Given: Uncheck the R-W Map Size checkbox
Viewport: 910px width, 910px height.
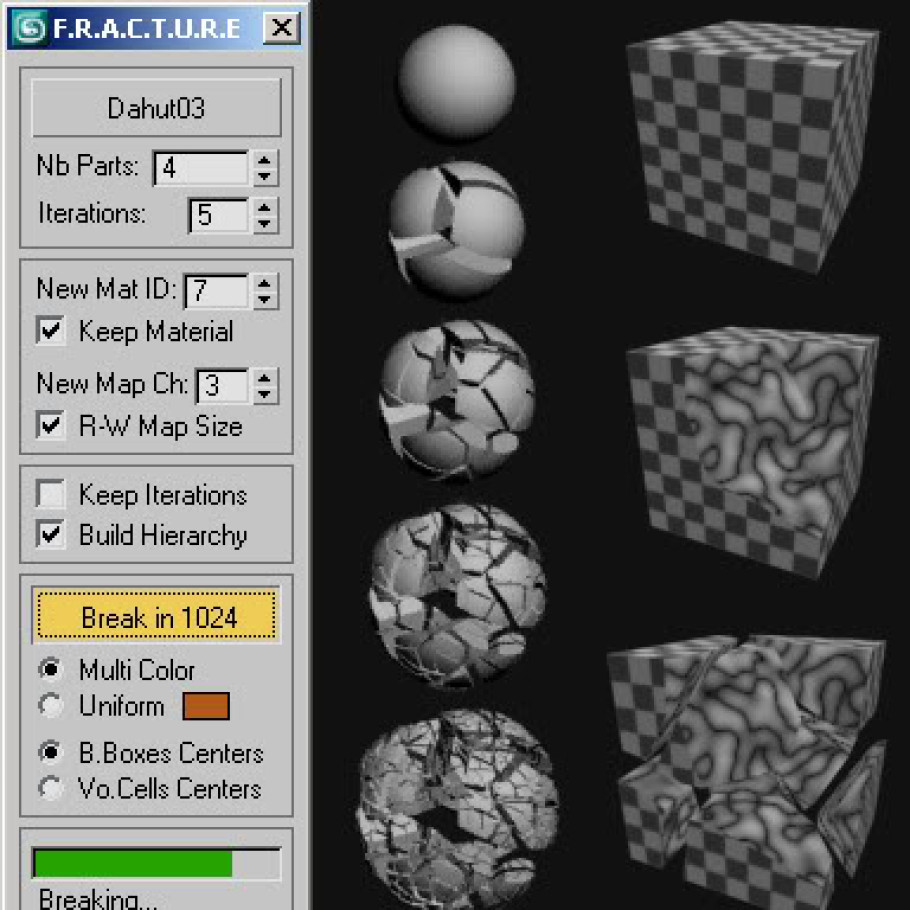Looking at the screenshot, I should click(x=50, y=425).
